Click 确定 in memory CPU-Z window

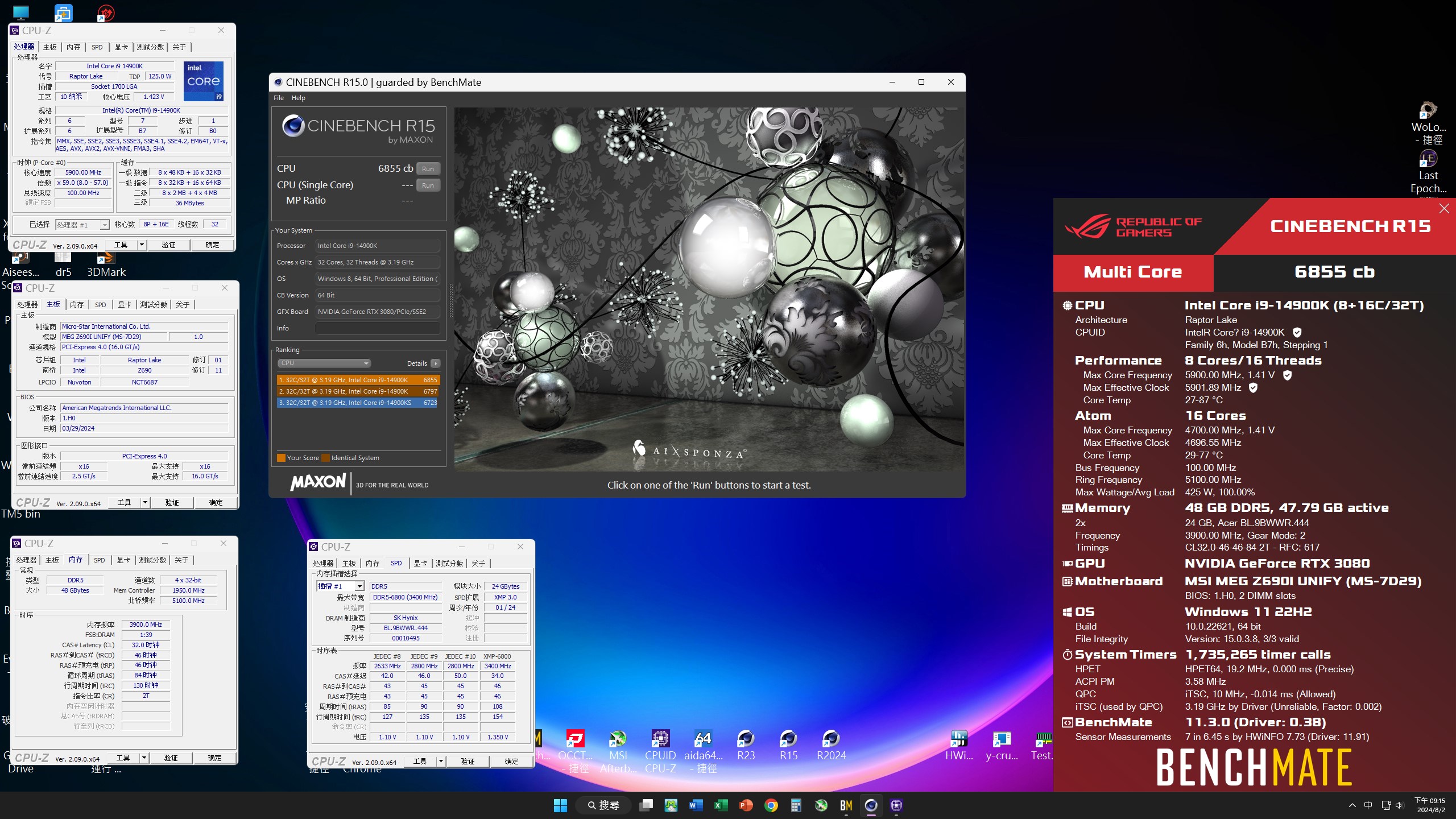pos(214,758)
